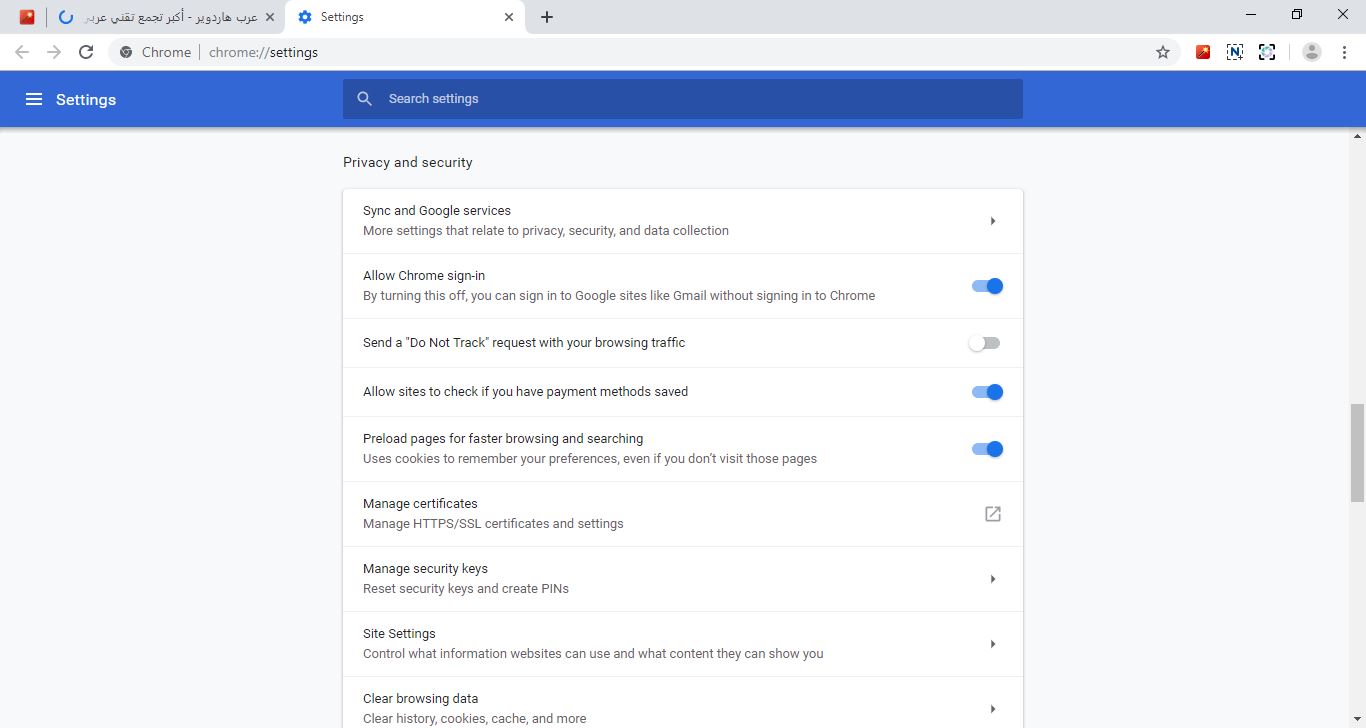This screenshot has height=728, width=1366.
Task: Select the pinned red tab
Action: click(x=27, y=17)
